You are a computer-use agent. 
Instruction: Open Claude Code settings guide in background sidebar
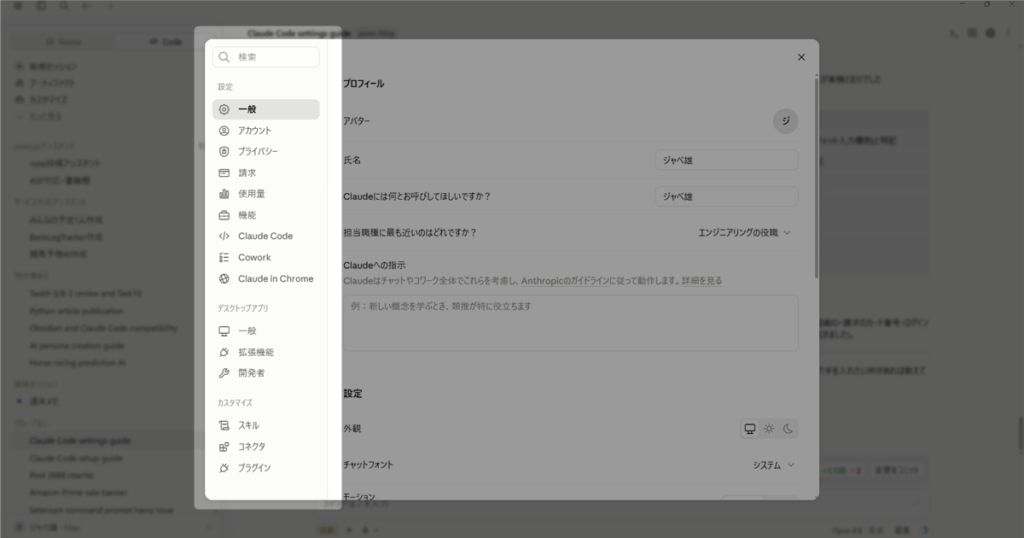80,441
